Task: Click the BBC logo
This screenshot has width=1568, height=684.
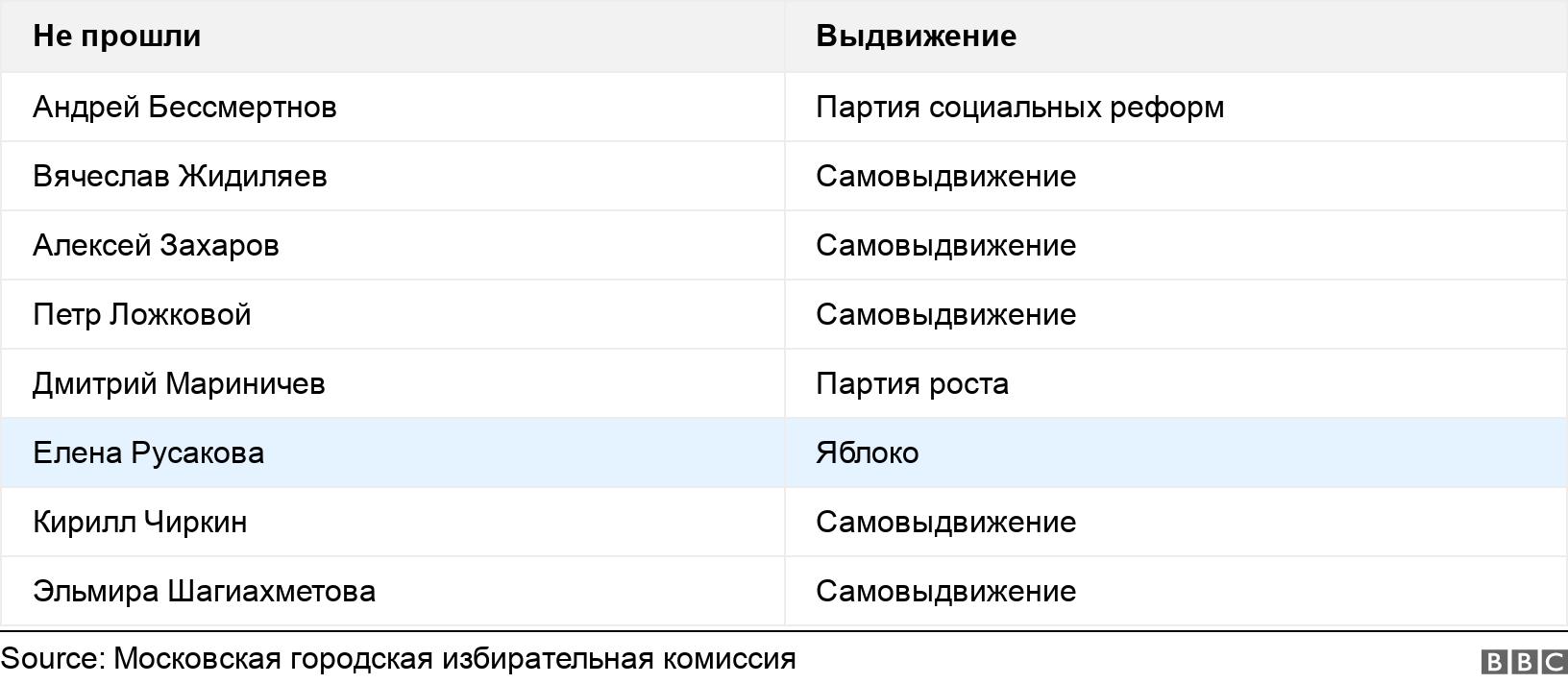Action: click(1524, 662)
